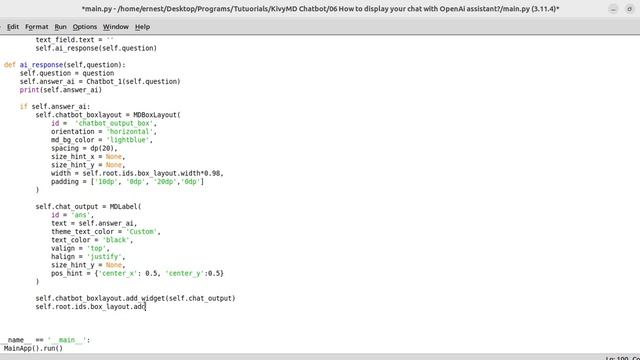
Task: Click the 'self.chatbot_boxlayout.add_widget(self.chat_output)' line
Action: (135, 298)
